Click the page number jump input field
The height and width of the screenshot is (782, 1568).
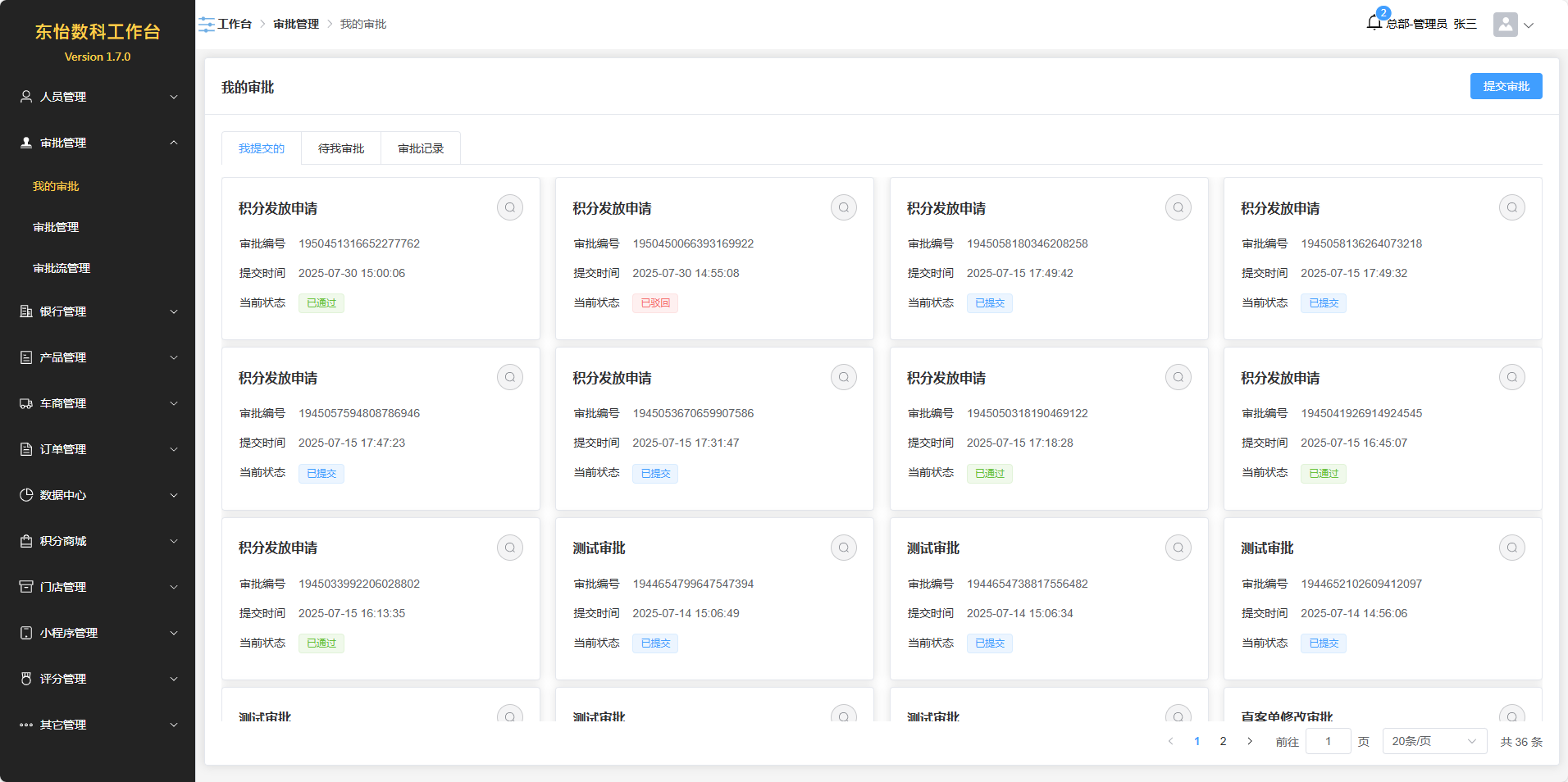(1328, 741)
